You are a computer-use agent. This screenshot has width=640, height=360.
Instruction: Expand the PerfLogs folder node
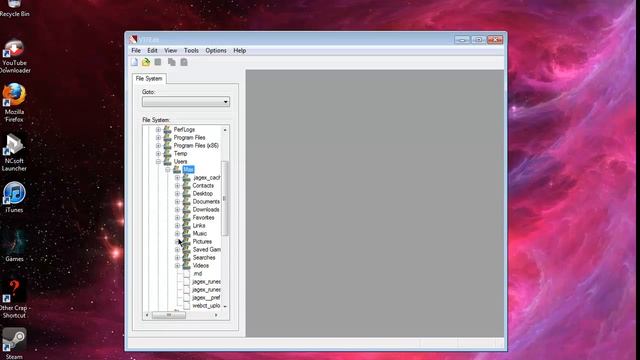[158, 130]
